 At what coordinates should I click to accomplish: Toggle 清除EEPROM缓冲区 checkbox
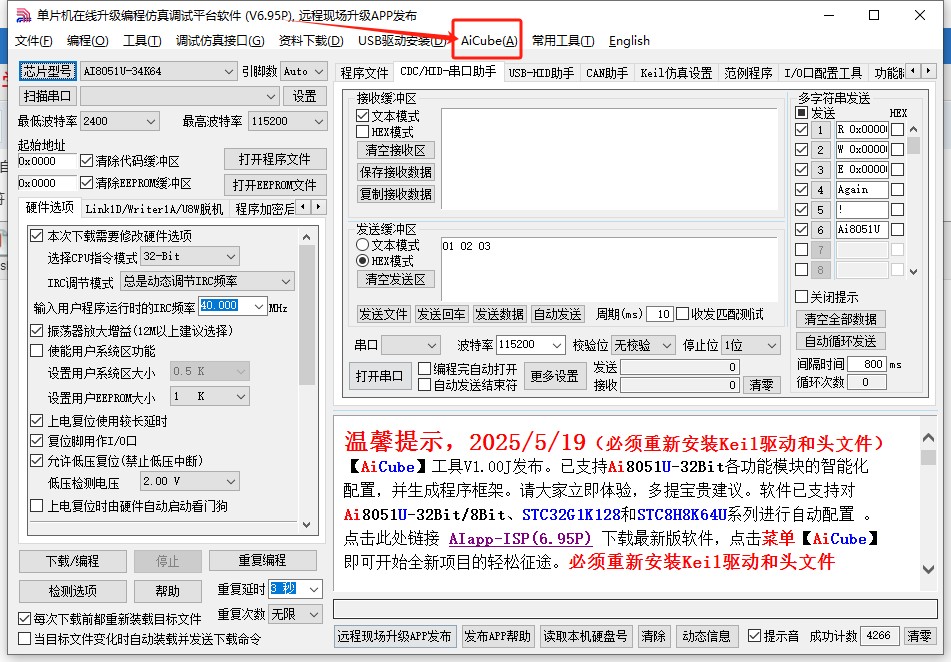coord(87,183)
